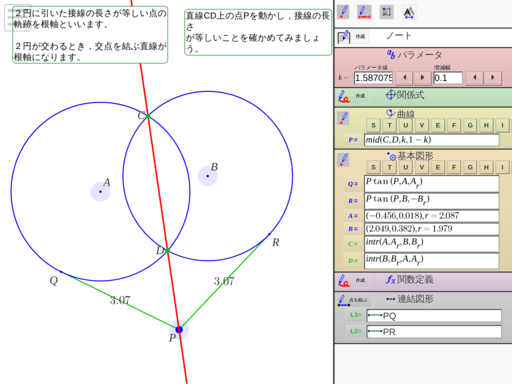Image resolution: width=512 pixels, height=384 pixels.
Task: Click the triangle geometry icon in top toolbar
Action: click(x=409, y=13)
